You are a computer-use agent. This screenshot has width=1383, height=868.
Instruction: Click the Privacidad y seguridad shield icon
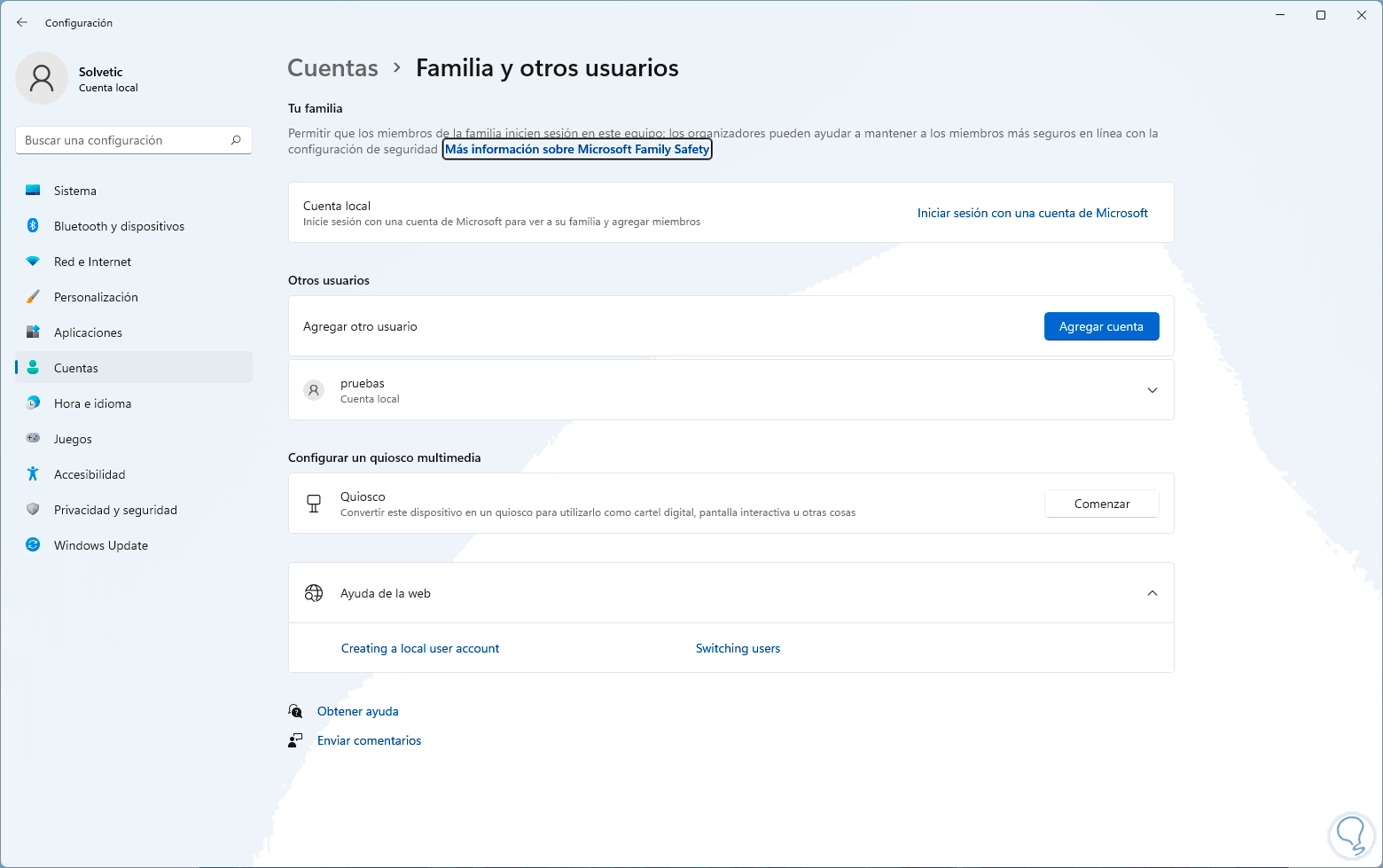pos(33,510)
